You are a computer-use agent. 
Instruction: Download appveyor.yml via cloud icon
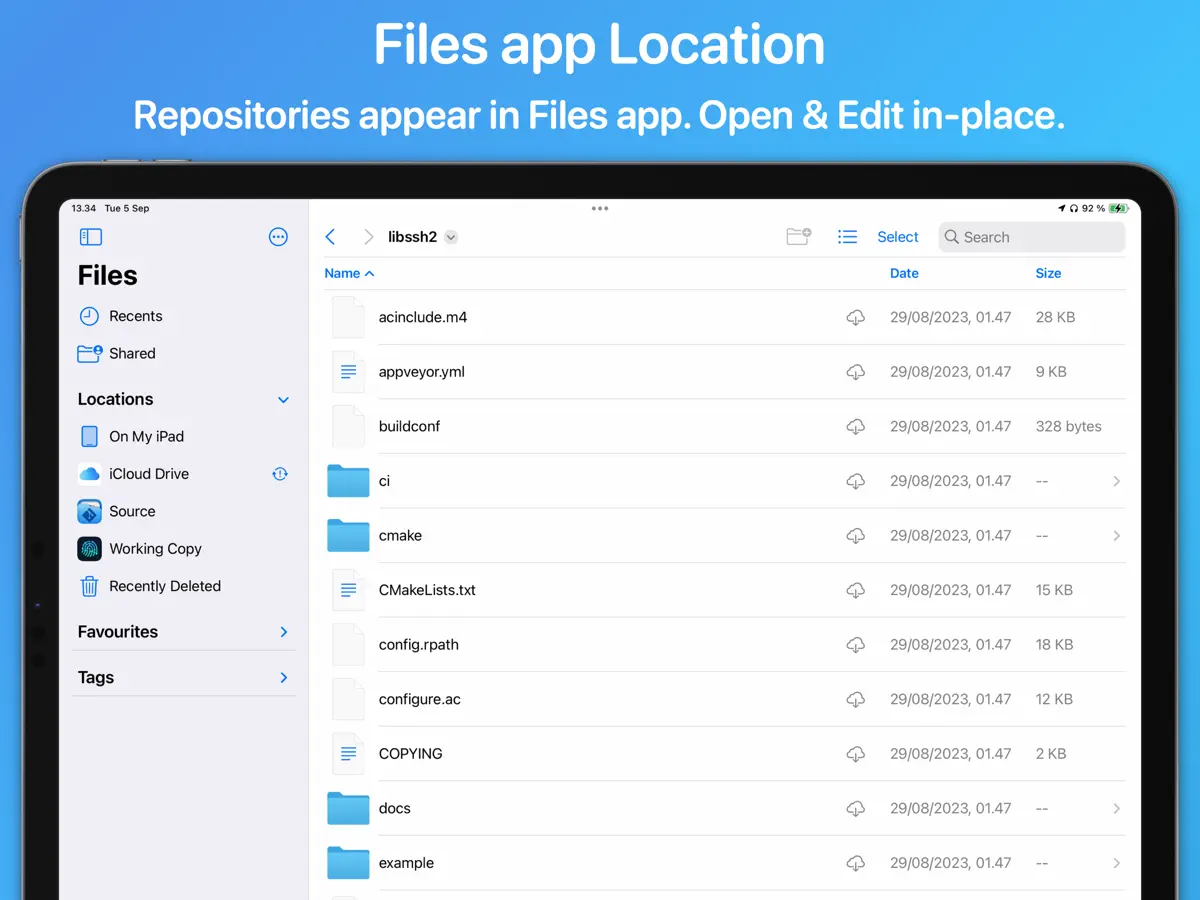[x=856, y=372]
